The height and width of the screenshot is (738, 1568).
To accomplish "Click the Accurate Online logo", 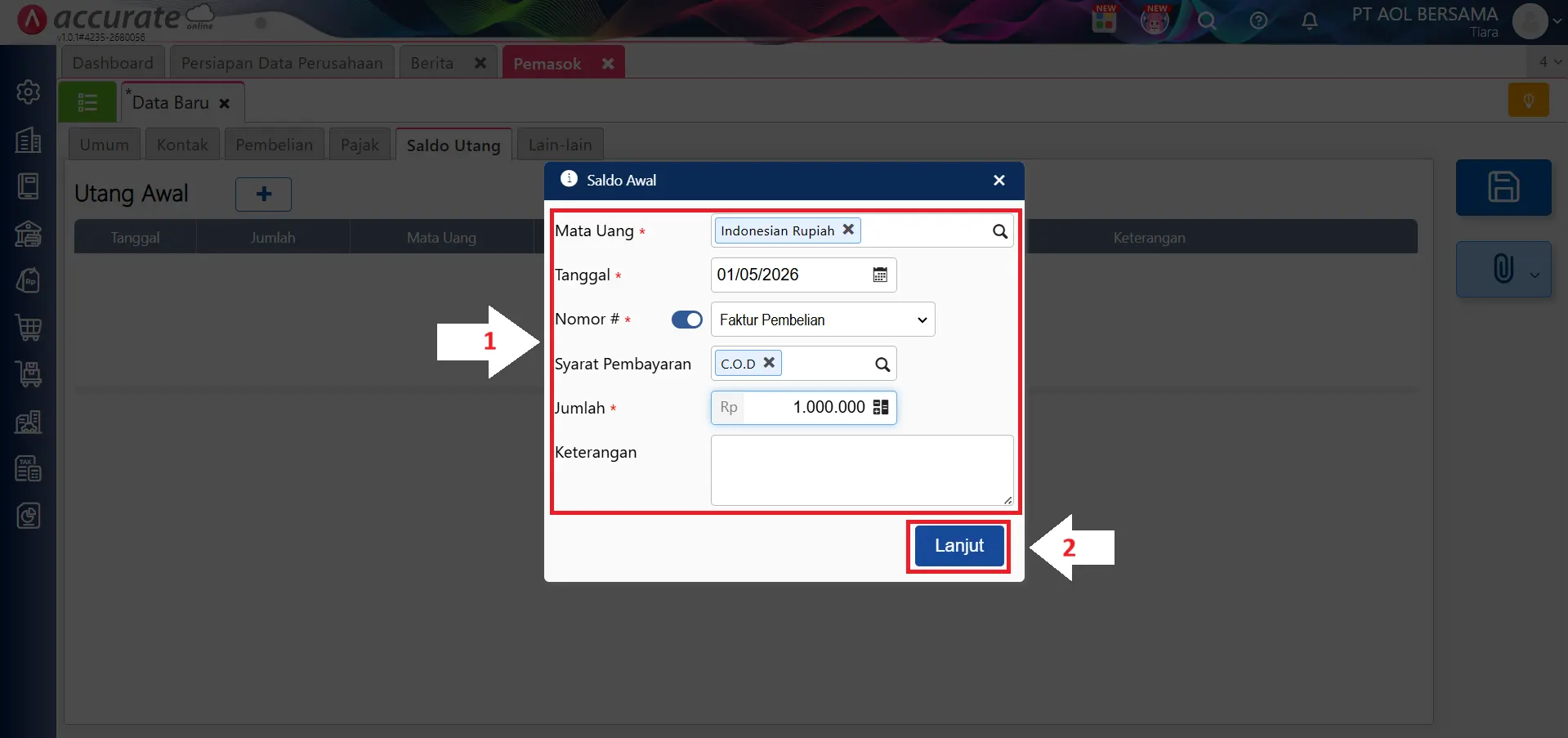I will [x=114, y=20].
